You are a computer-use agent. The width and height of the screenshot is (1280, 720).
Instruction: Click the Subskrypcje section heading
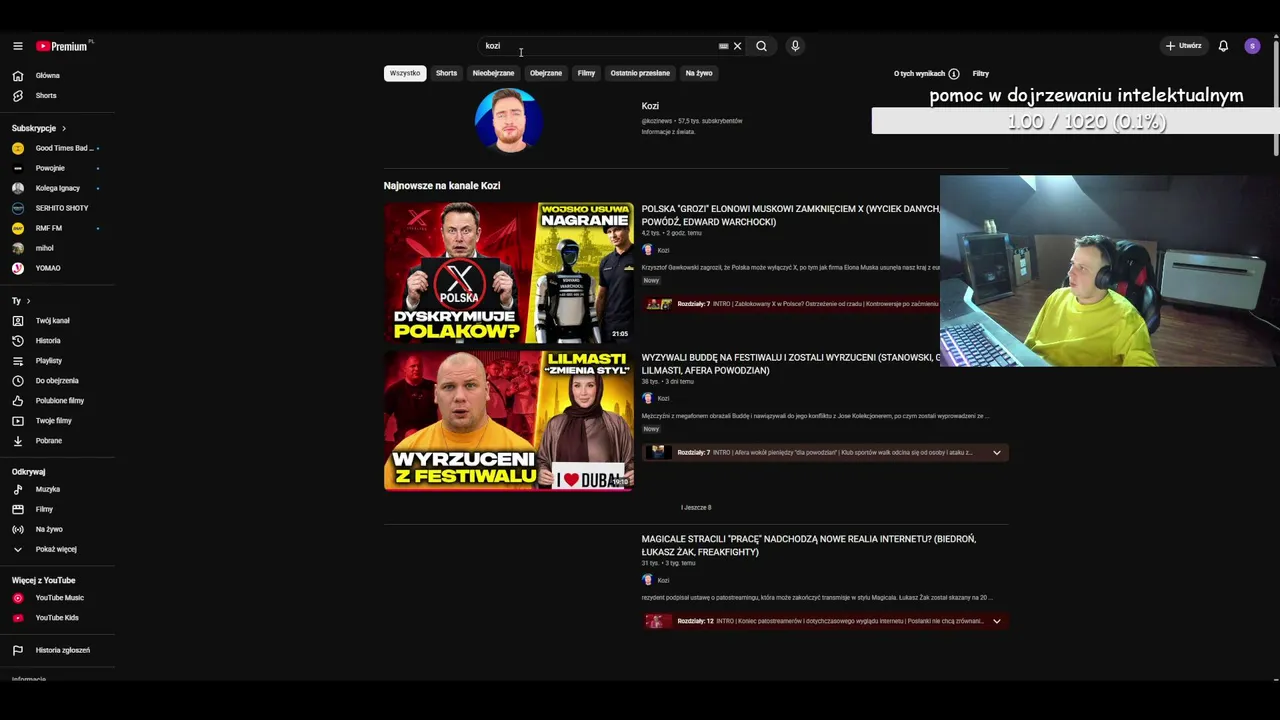coord(34,129)
